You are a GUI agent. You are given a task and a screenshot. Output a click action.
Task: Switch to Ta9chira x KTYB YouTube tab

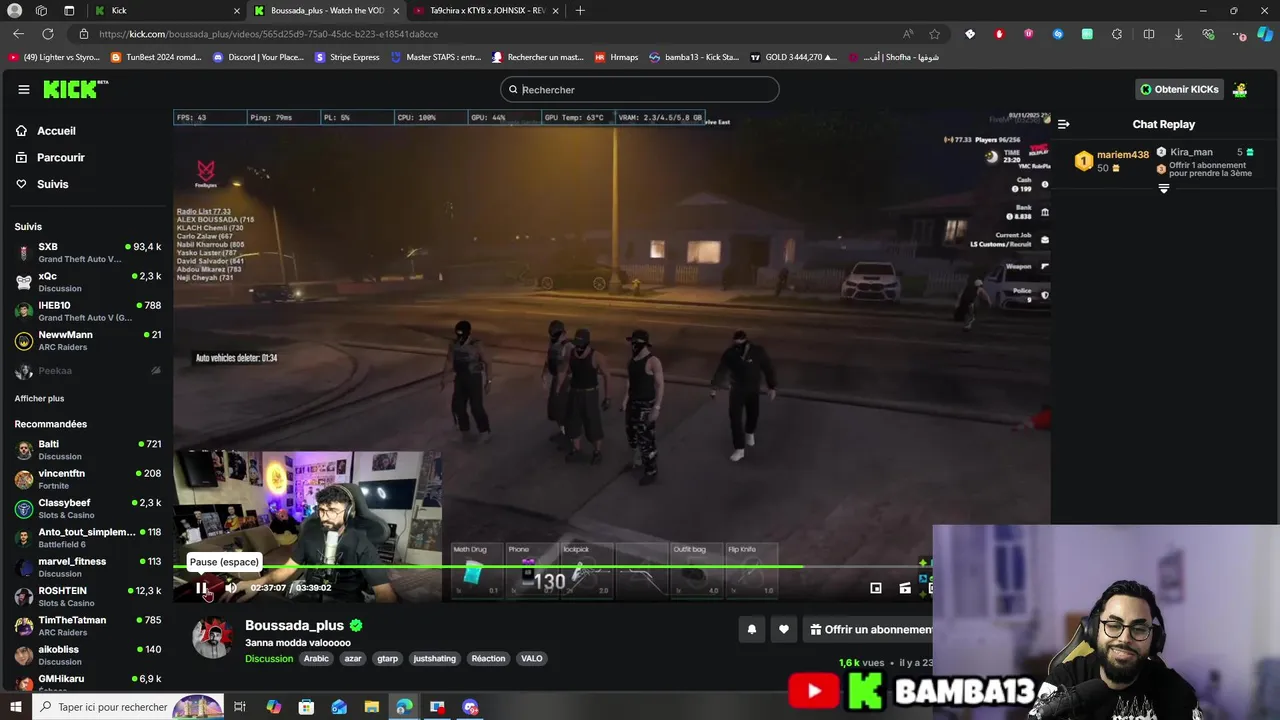click(485, 10)
